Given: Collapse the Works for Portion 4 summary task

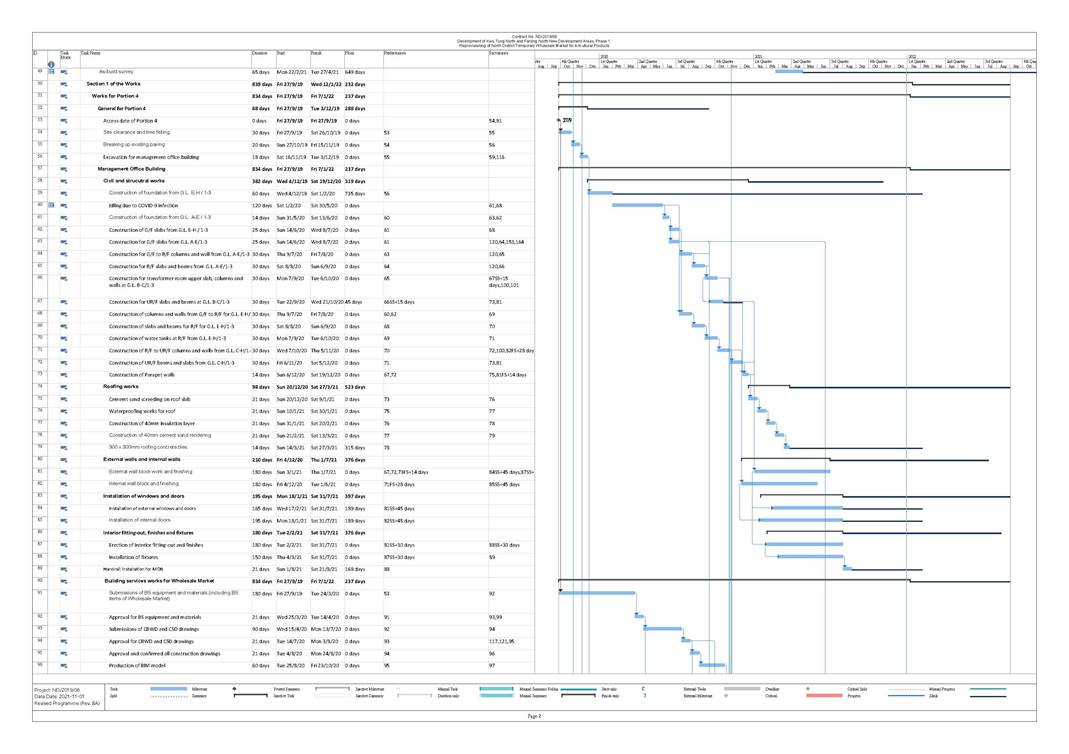Looking at the screenshot, I should (x=119, y=96).
